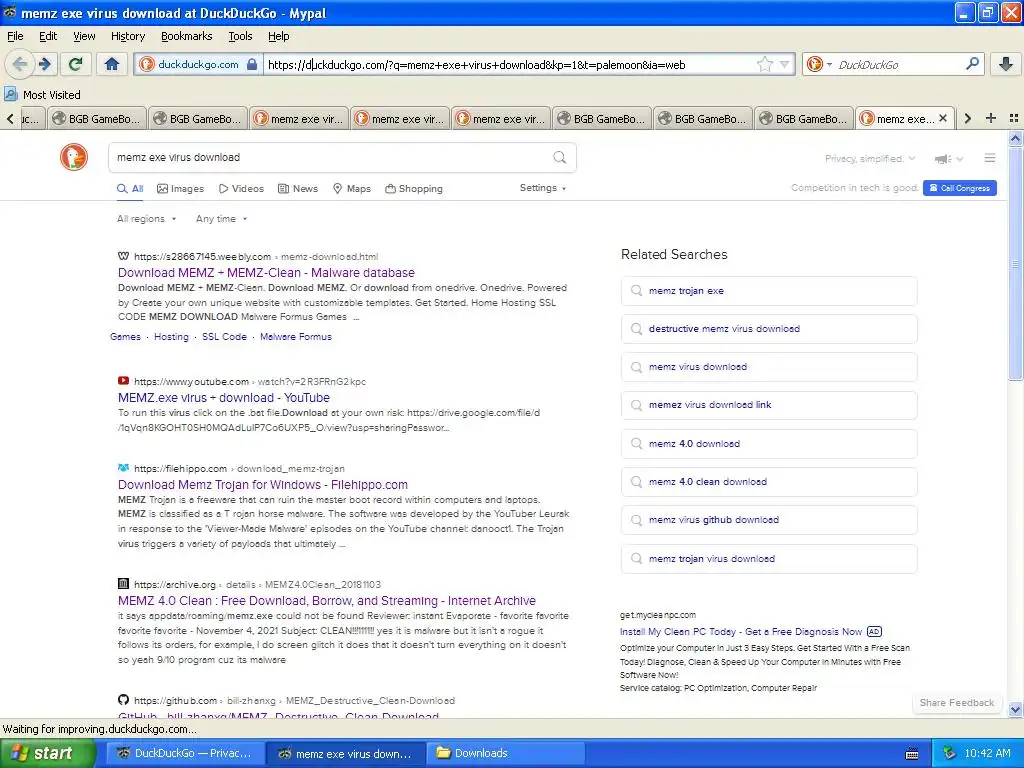
Task: Switch to the Maps results tab
Action: 352,189
